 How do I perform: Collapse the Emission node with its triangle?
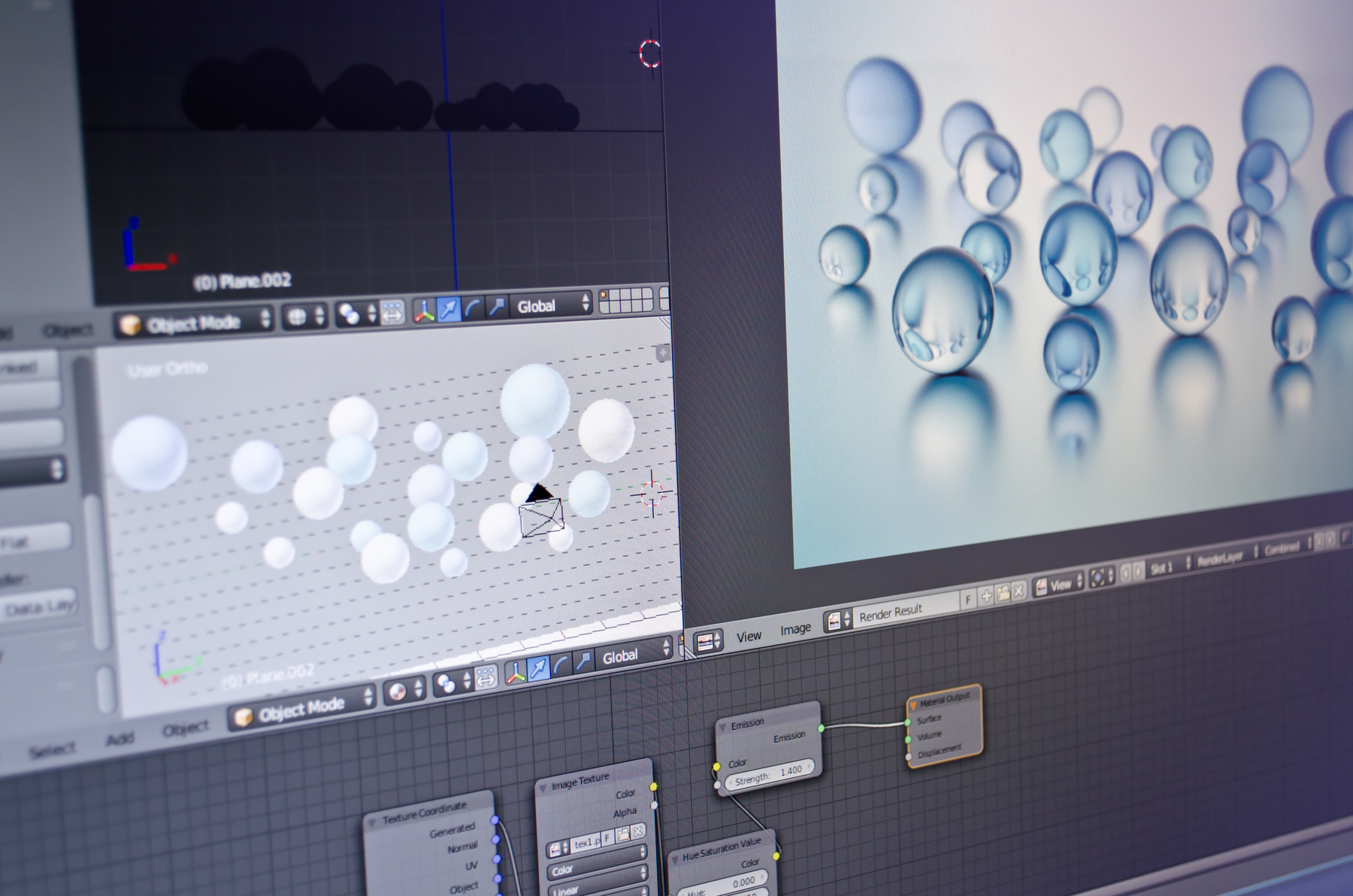722,727
